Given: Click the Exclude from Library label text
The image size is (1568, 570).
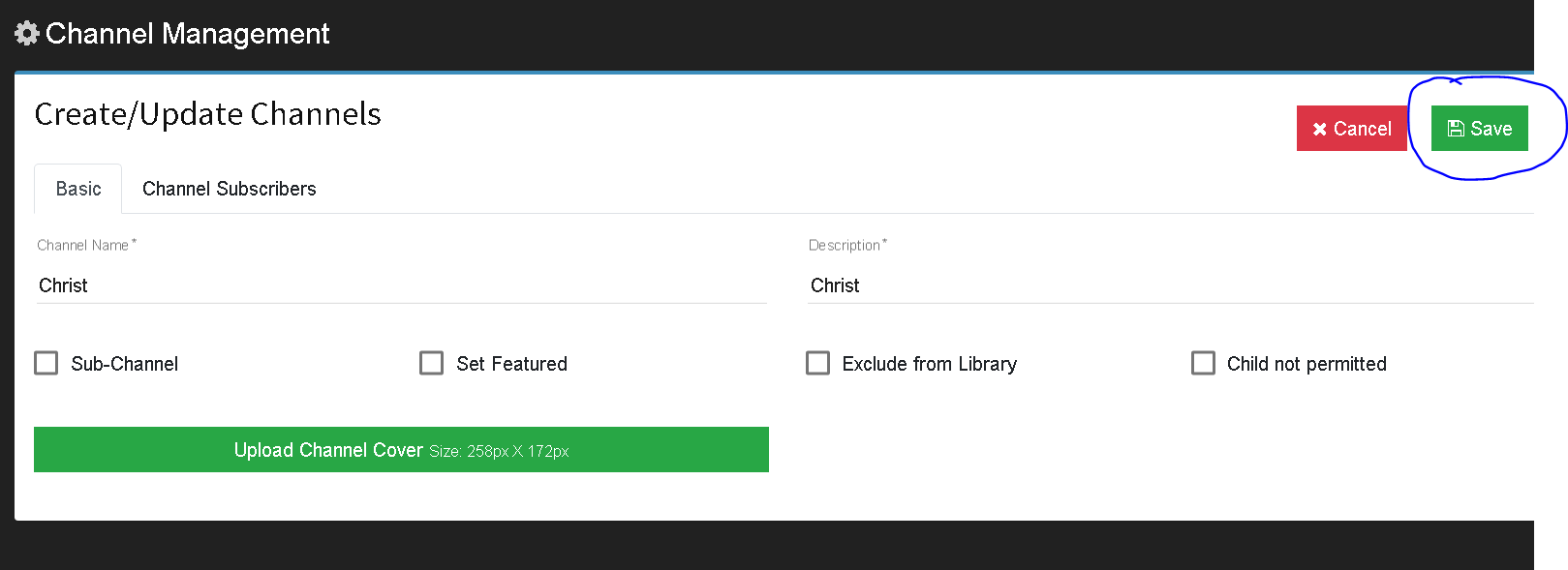Looking at the screenshot, I should (930, 364).
